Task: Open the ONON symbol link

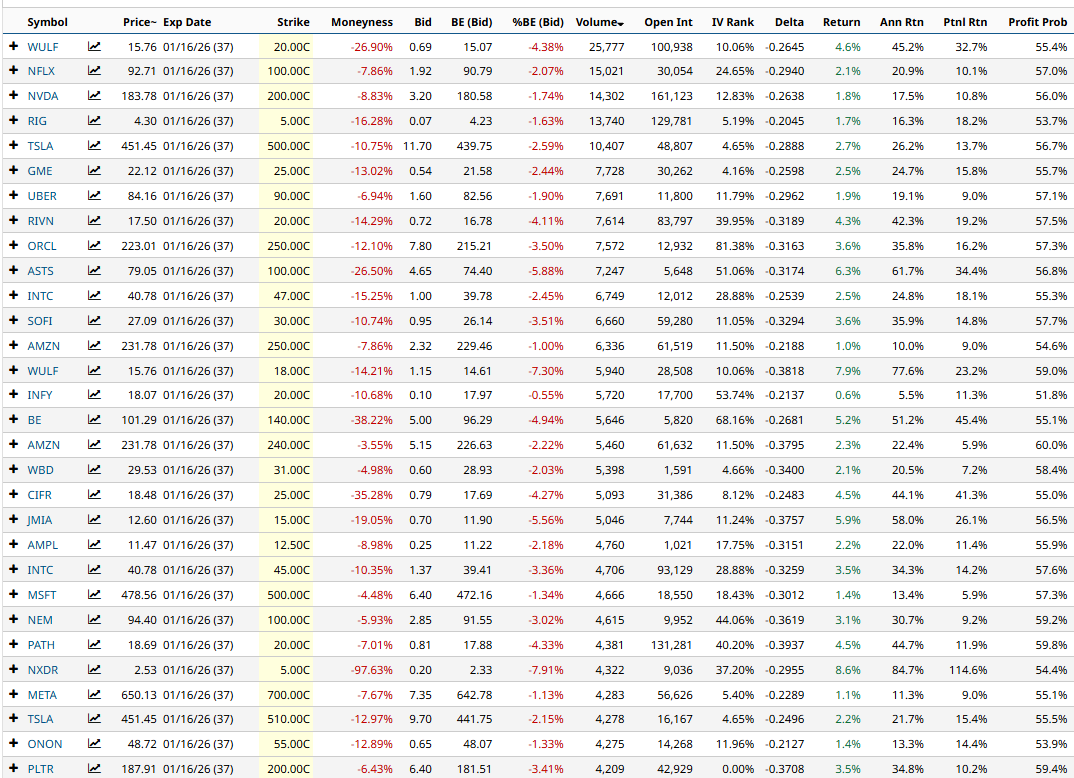Action: pyautogui.click(x=45, y=744)
